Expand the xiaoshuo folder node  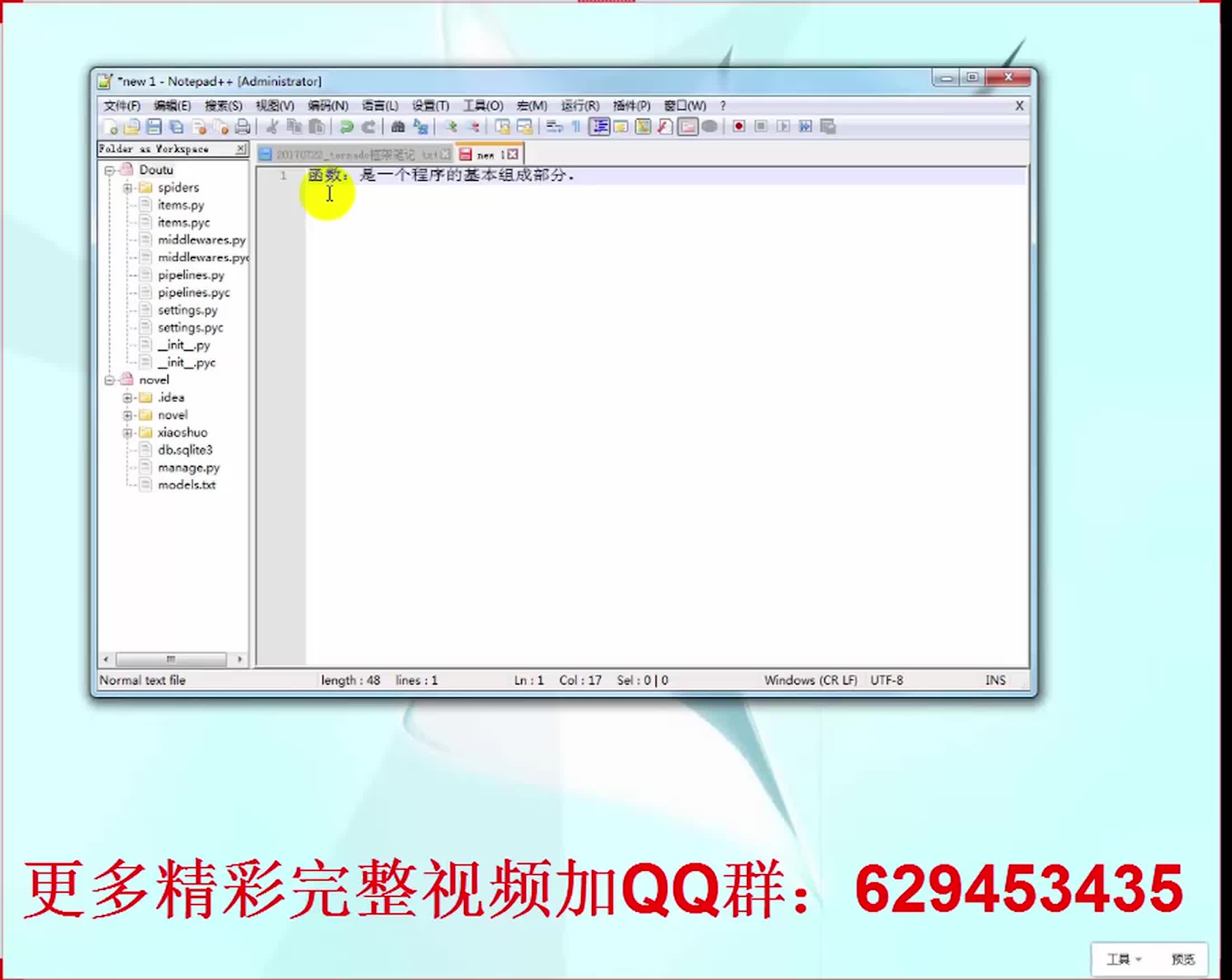click(x=128, y=432)
